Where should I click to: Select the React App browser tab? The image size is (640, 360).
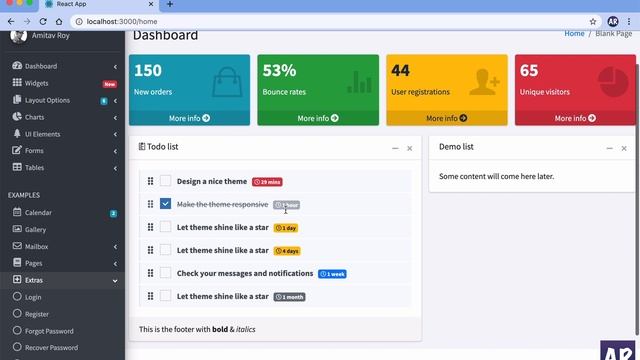pos(99,4)
